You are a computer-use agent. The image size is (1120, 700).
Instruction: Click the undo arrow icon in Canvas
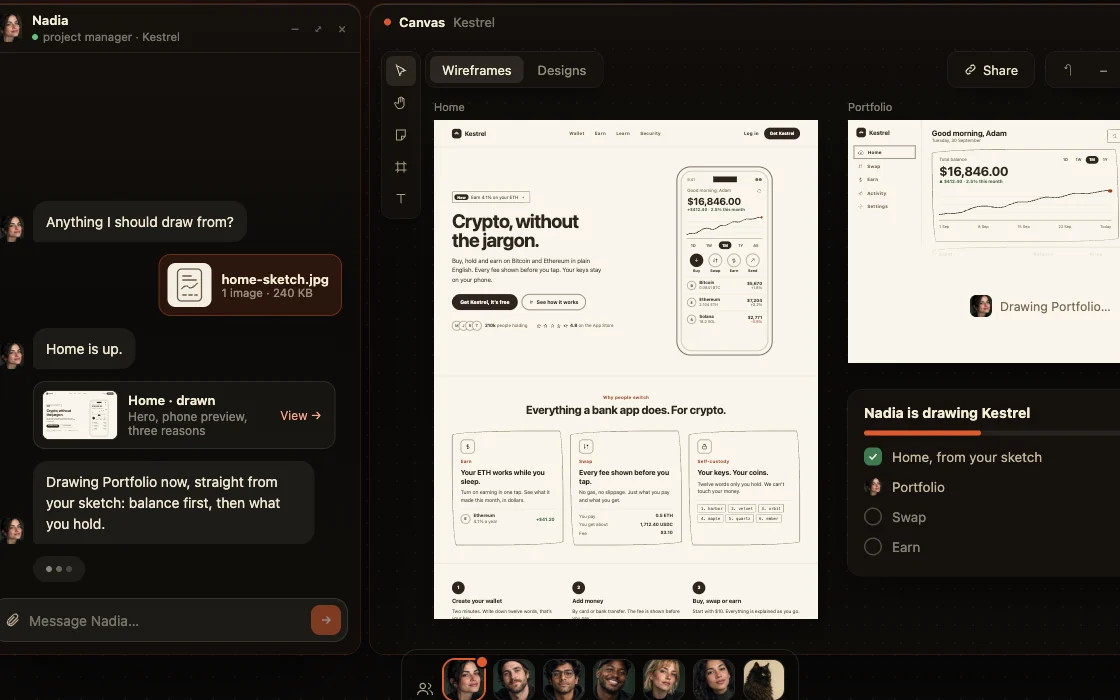1068,70
